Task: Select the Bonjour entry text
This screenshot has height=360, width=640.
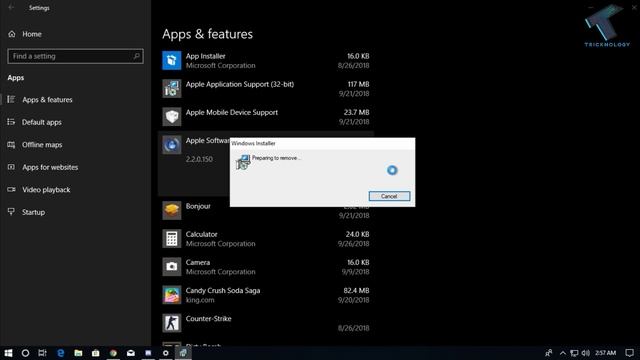Action: (x=198, y=206)
